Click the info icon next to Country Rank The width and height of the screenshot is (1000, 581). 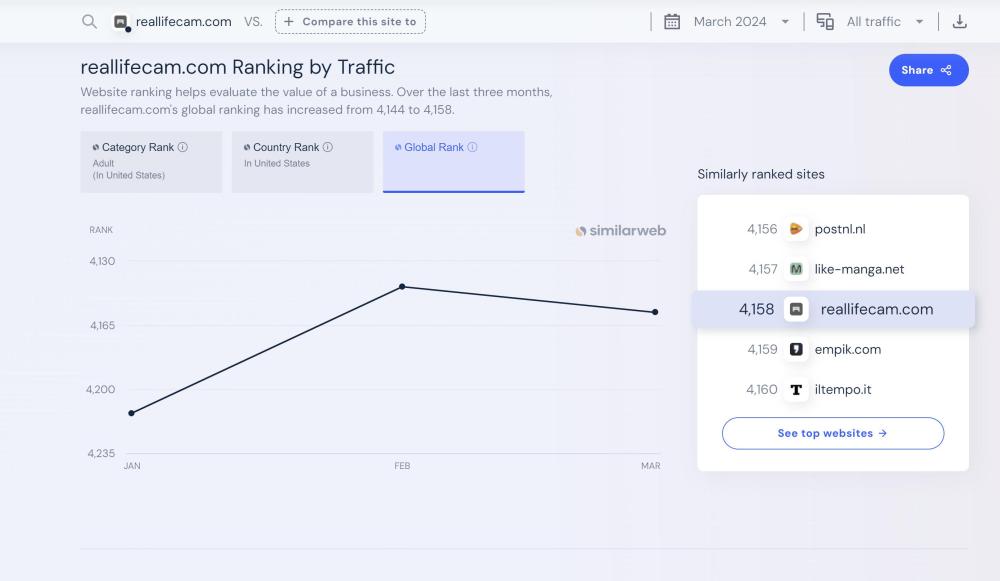tap(328, 147)
